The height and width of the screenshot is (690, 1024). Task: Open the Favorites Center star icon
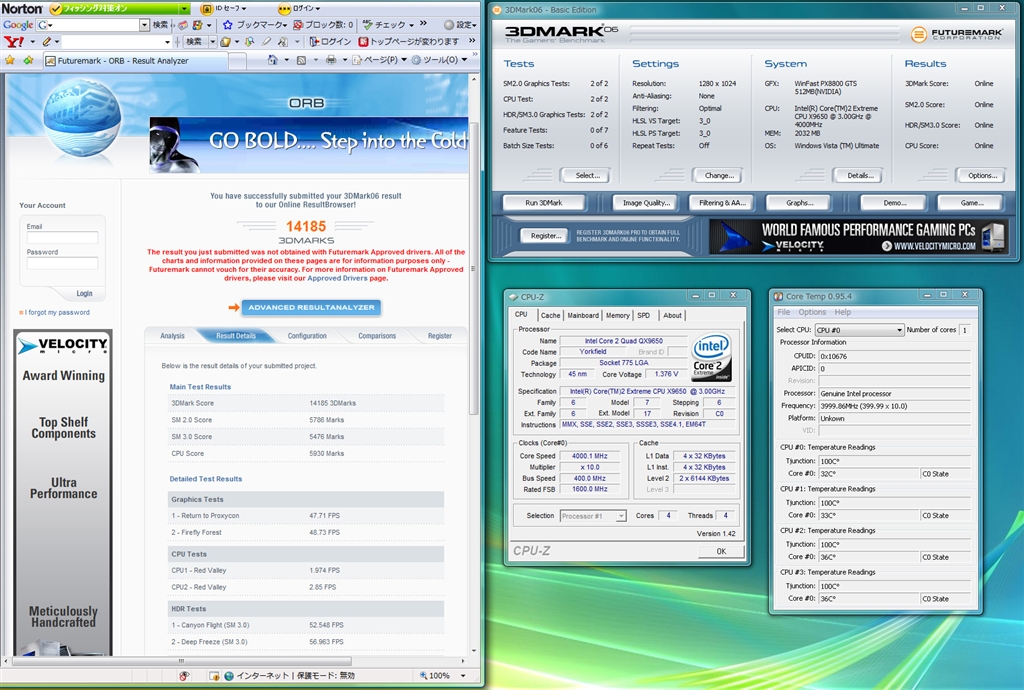click(x=10, y=60)
